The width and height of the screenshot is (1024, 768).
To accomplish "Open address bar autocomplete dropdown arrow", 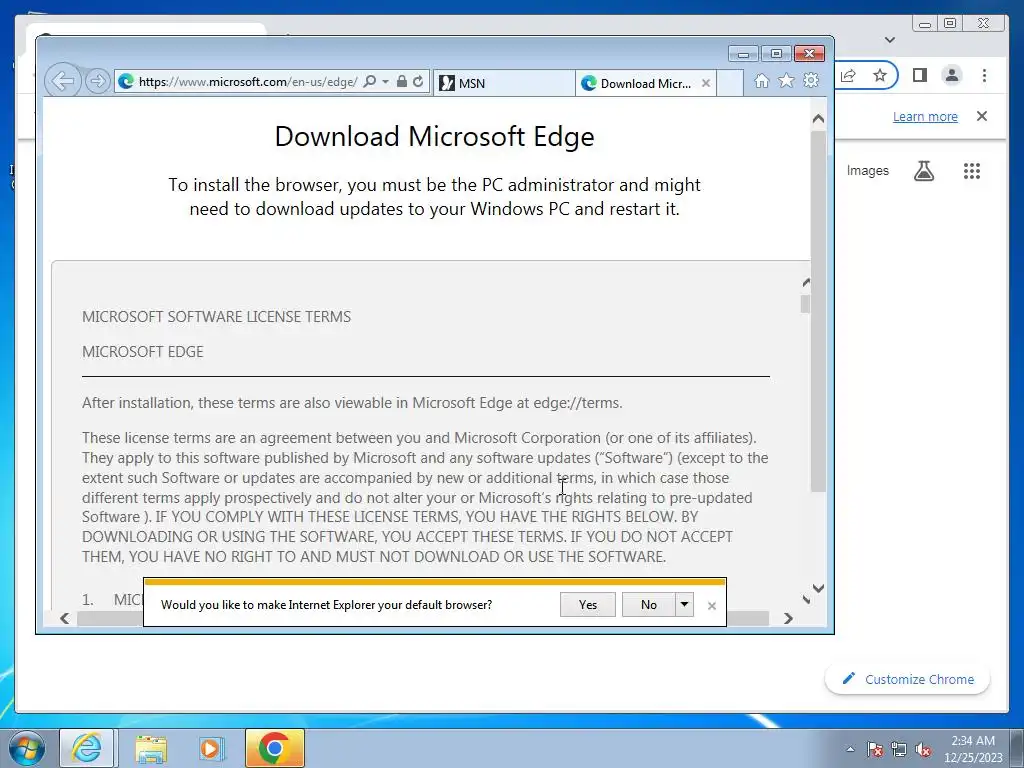I will tap(385, 82).
